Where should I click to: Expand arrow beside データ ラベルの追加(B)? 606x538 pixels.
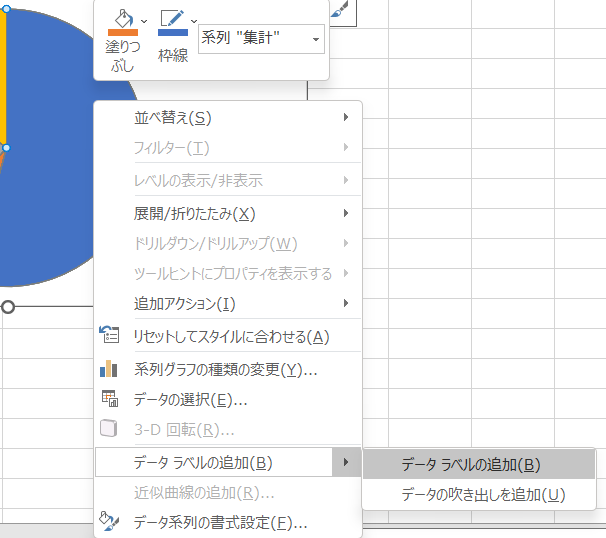point(346,462)
